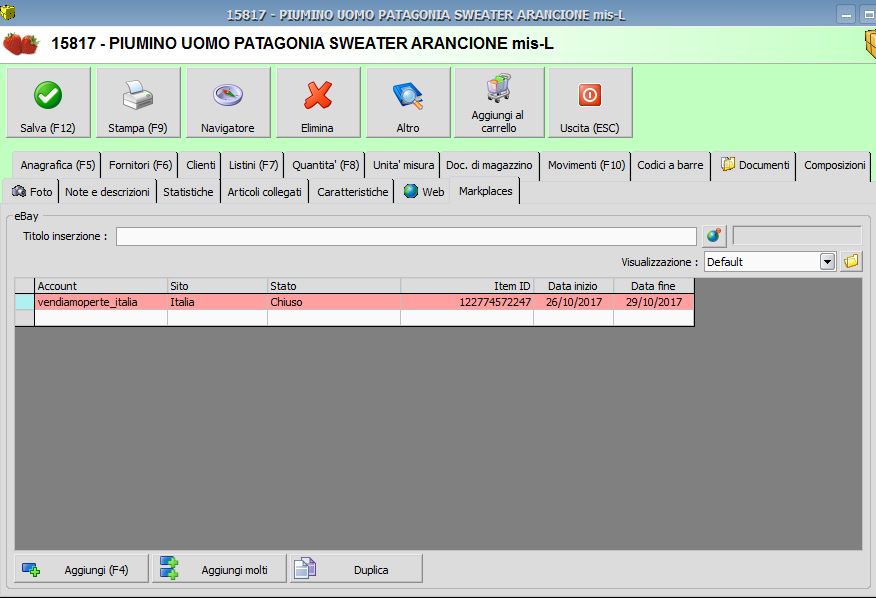
Task: Click Aggiungi al carrello cart button
Action: (499, 102)
